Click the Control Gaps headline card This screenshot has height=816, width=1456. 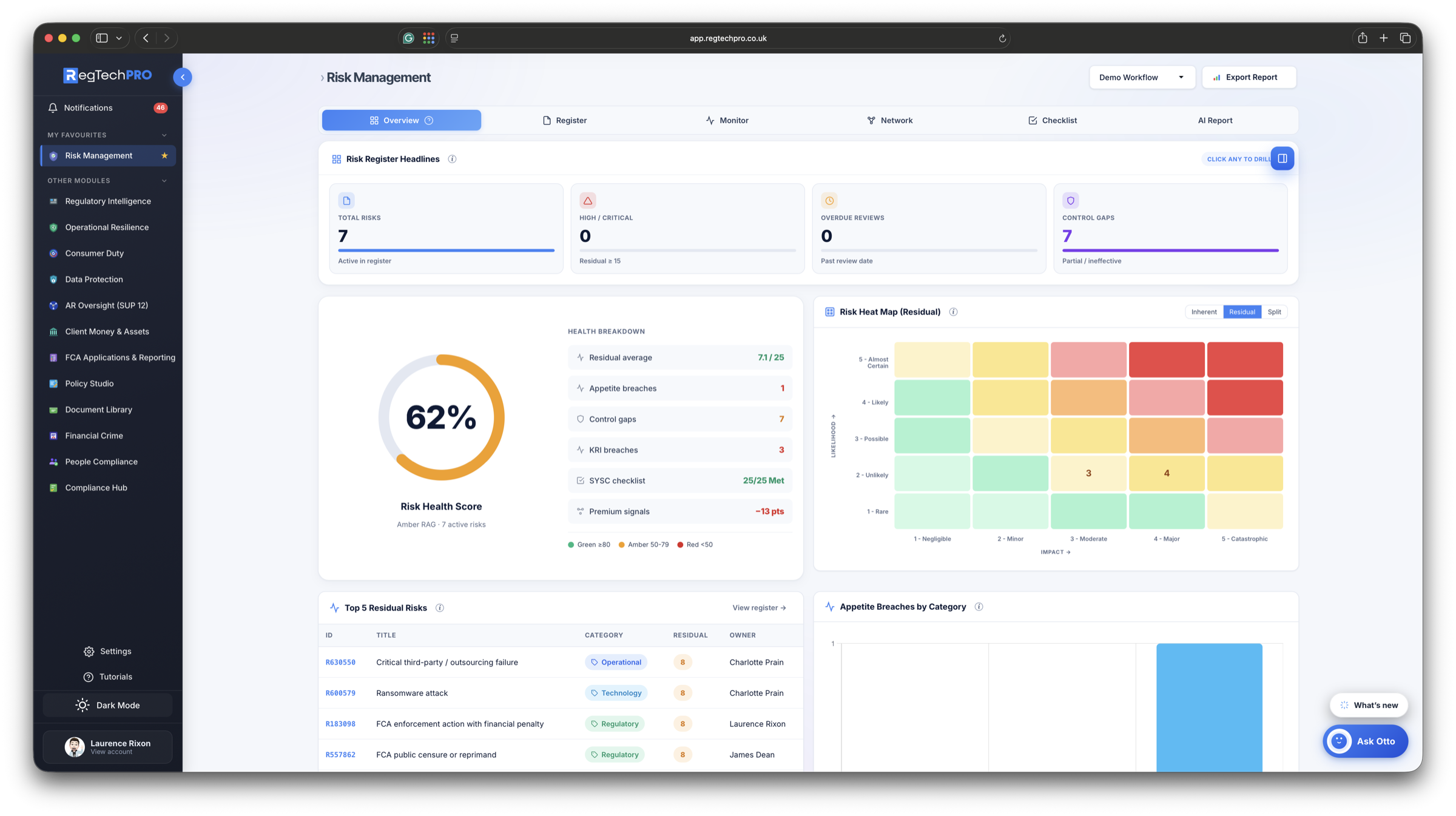pos(1170,229)
